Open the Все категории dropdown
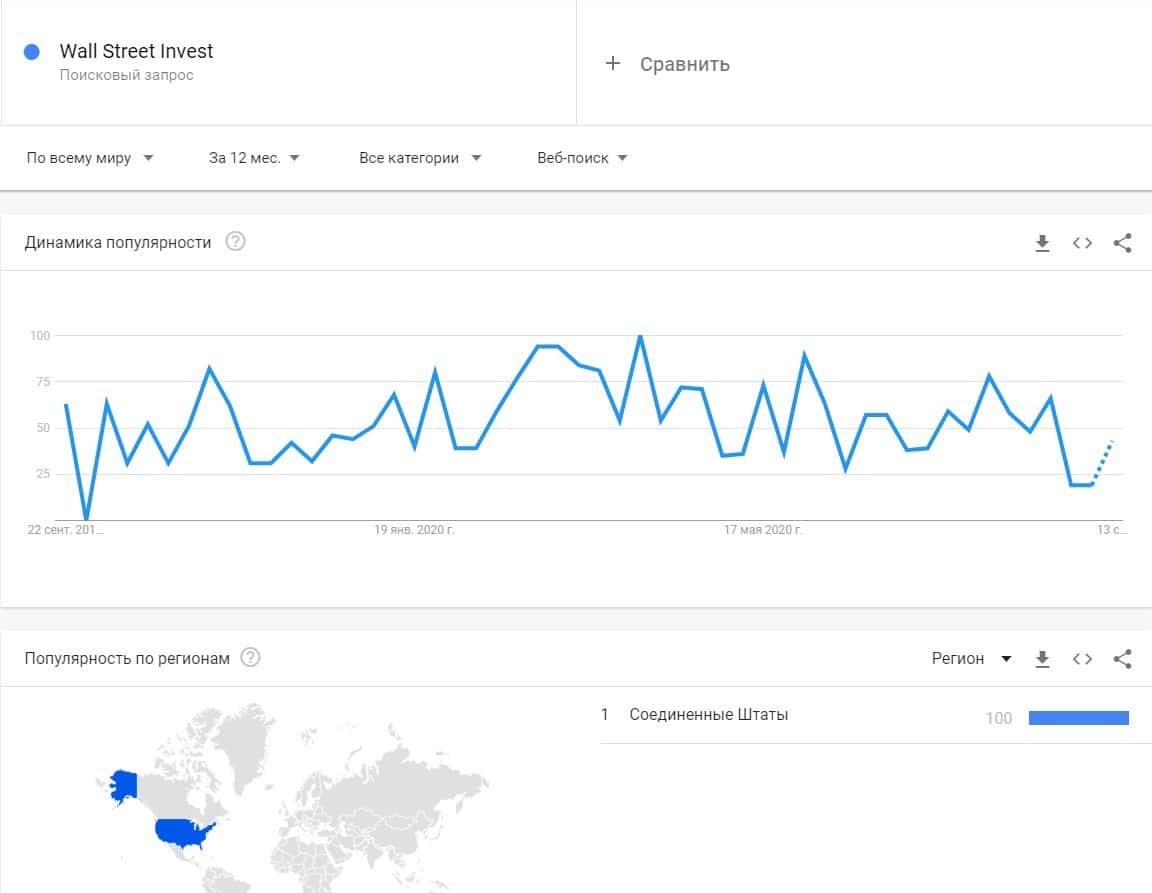 (420, 158)
